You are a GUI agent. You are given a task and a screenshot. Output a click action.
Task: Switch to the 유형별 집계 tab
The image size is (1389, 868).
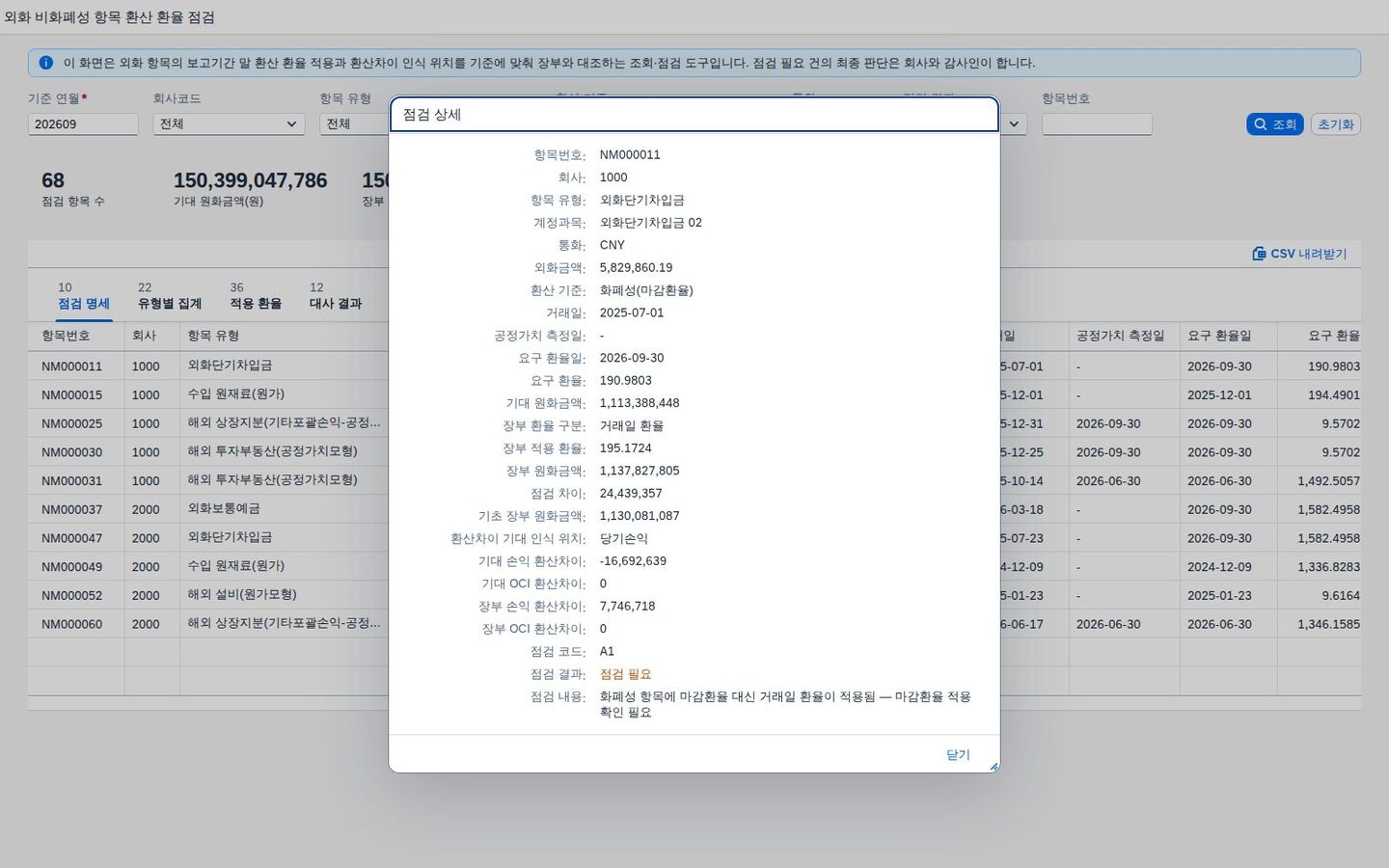pyautogui.click(x=170, y=303)
